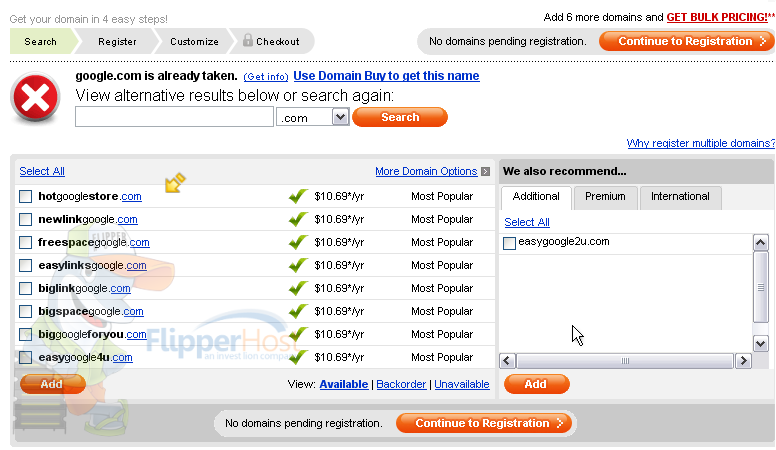Viewport: 776px width, 450px height.
Task: Click scroll-up arrow in recommendations list
Action: pos(761,243)
